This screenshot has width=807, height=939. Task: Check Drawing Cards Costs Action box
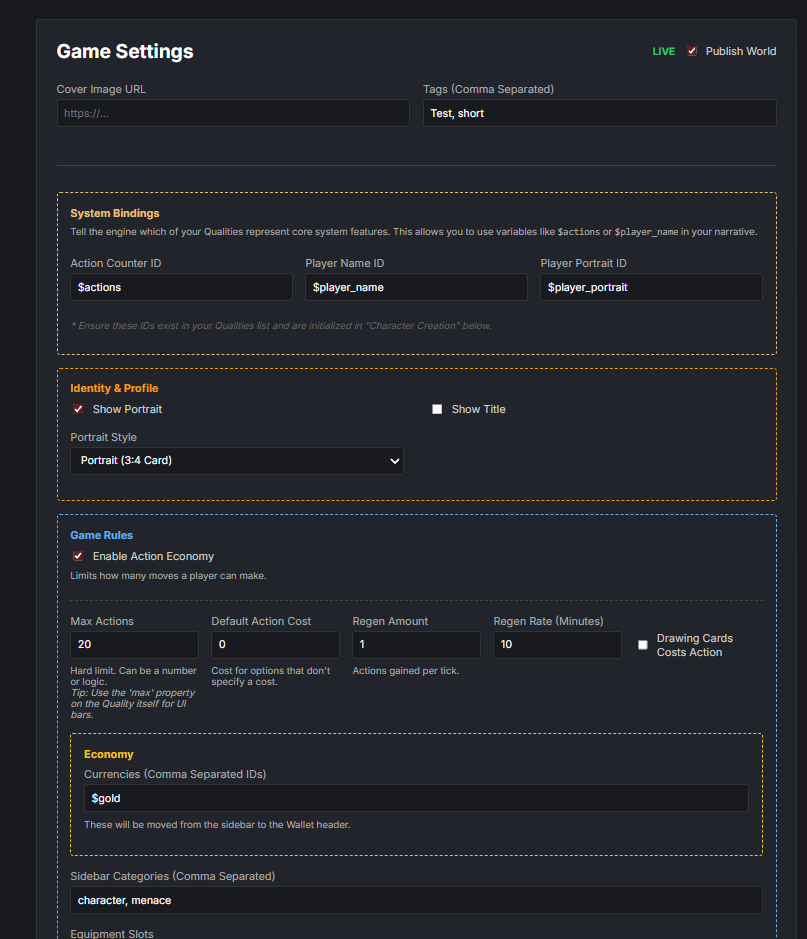pos(643,645)
